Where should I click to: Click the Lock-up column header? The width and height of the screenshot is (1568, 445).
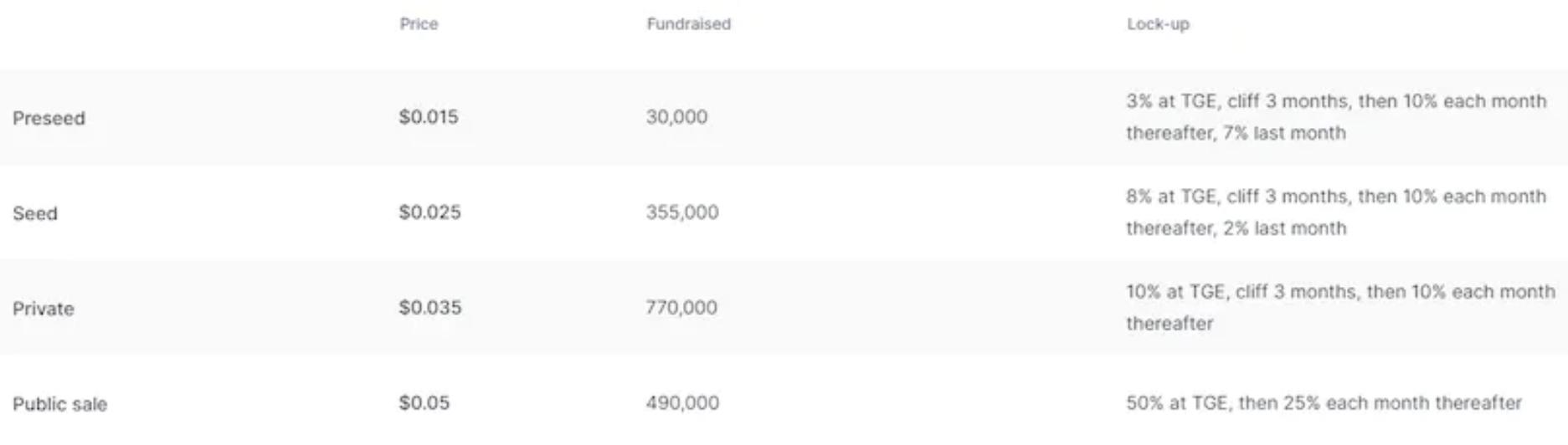(1158, 24)
